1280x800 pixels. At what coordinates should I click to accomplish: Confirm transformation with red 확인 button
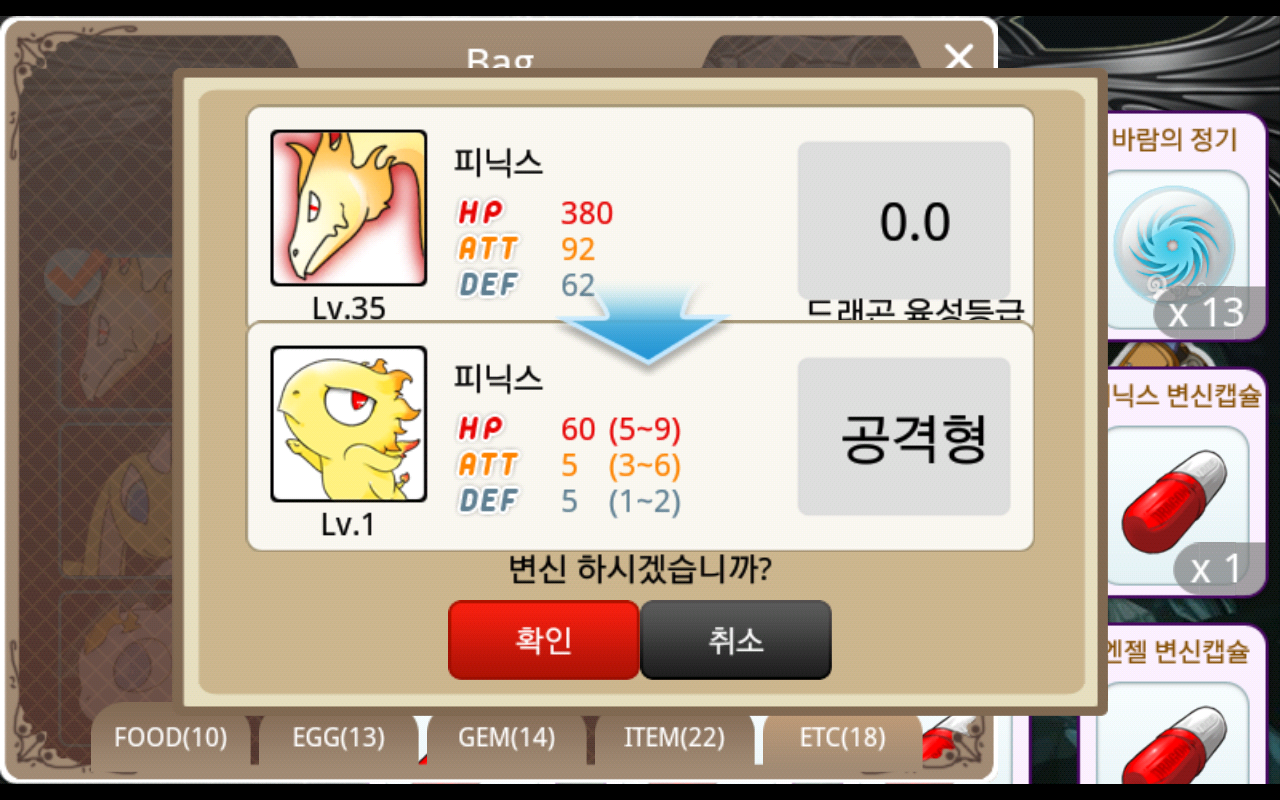tap(543, 640)
